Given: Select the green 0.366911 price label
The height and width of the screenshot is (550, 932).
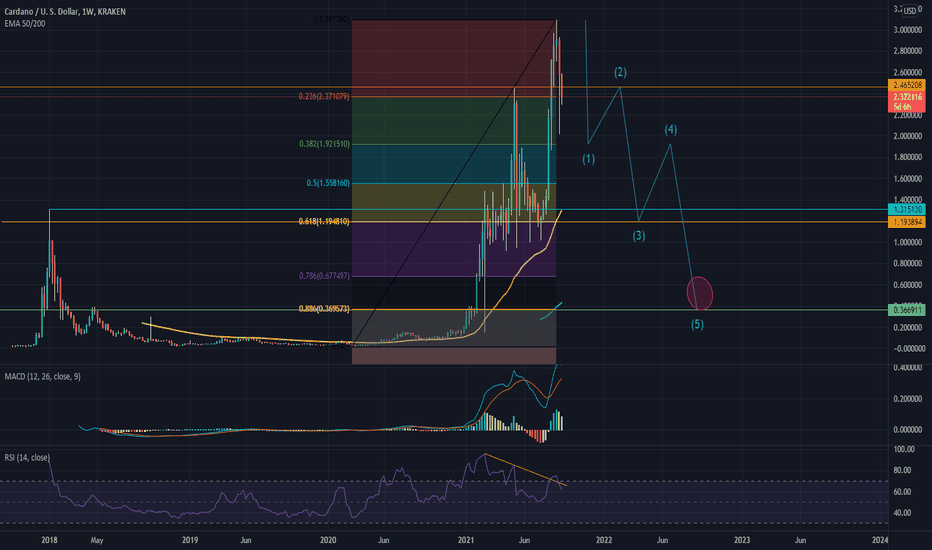Looking at the screenshot, I should pos(907,310).
